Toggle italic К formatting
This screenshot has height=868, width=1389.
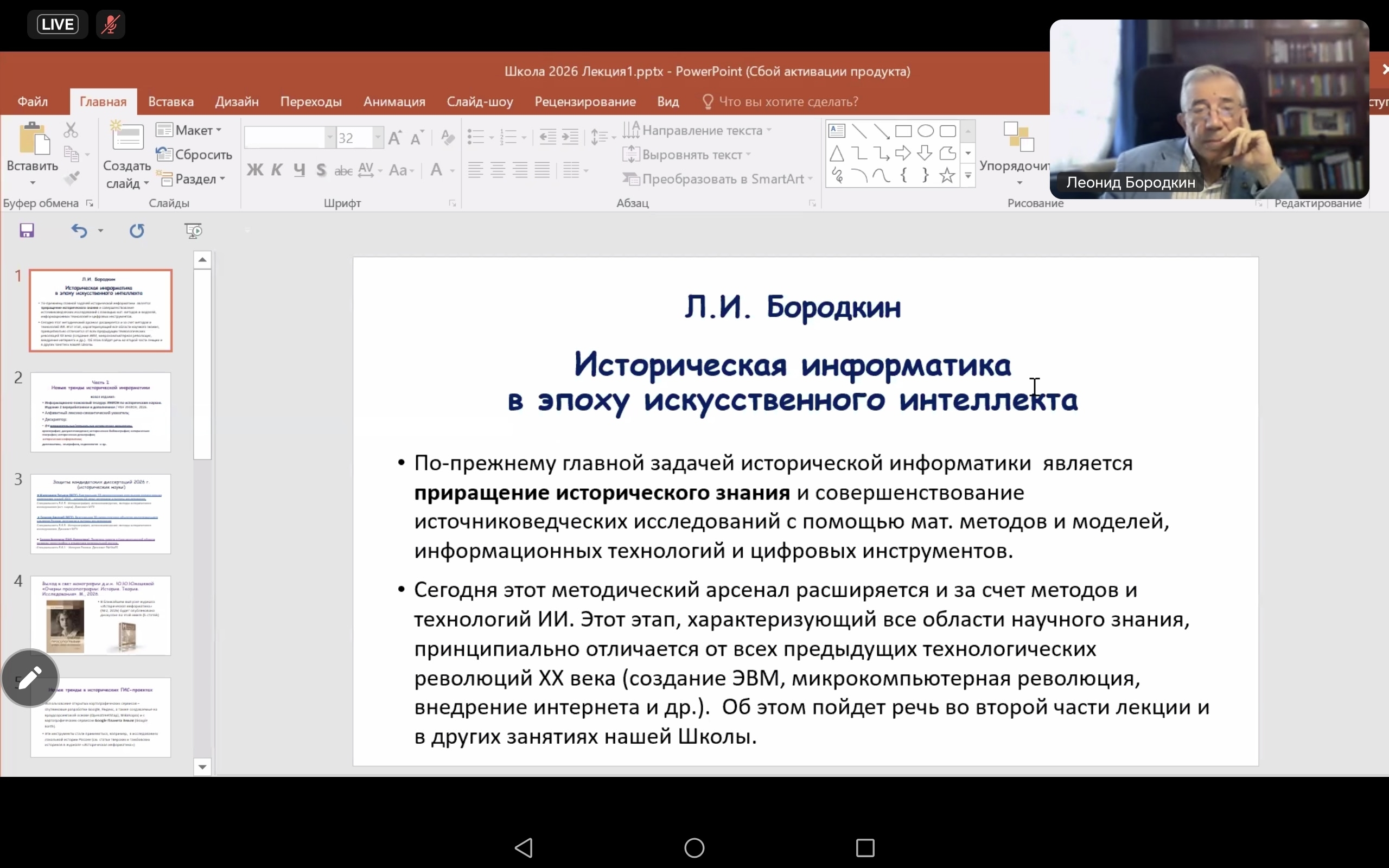click(277, 170)
